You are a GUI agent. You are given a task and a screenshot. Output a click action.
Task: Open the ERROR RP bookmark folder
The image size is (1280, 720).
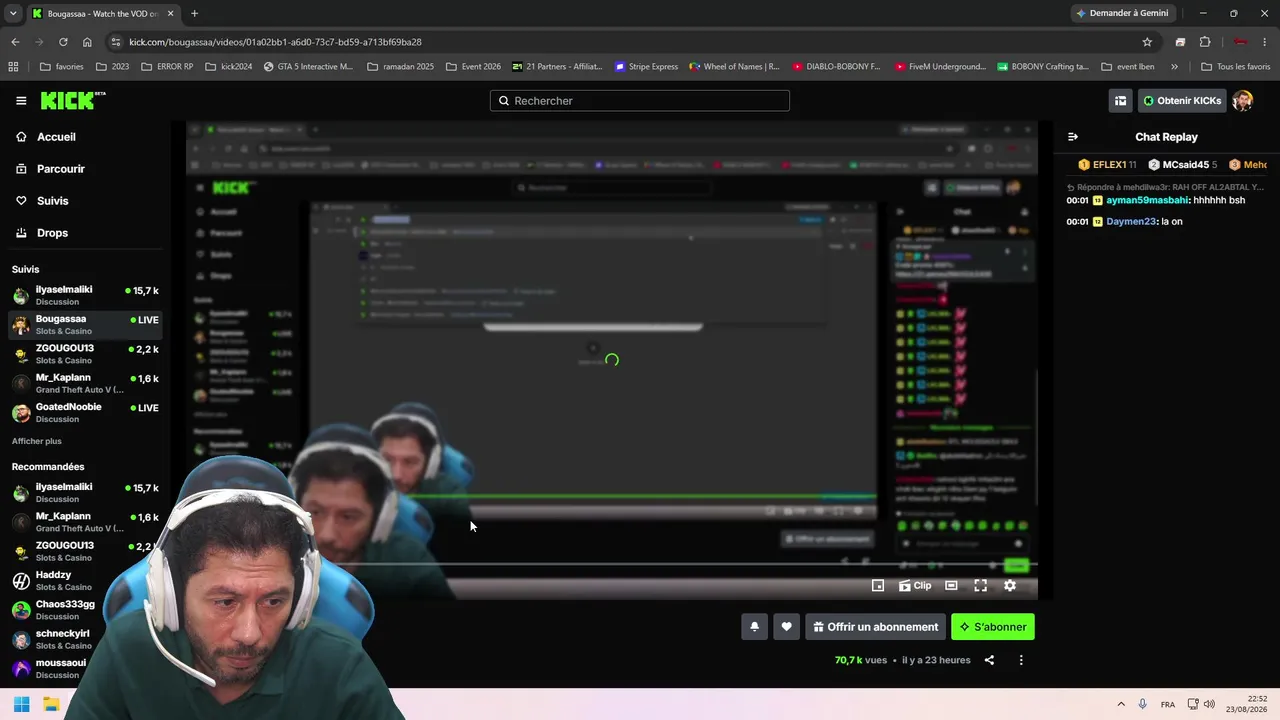point(168,67)
